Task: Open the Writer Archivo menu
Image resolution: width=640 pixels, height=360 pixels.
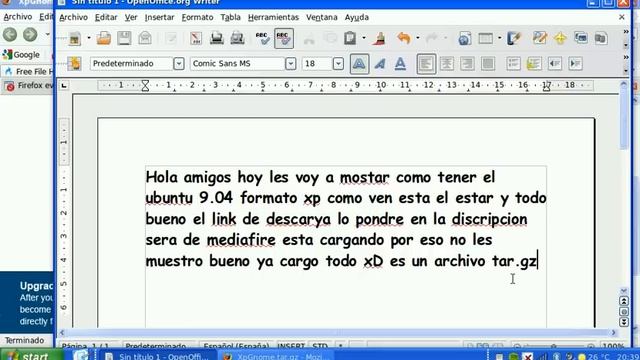Action: coord(73,18)
